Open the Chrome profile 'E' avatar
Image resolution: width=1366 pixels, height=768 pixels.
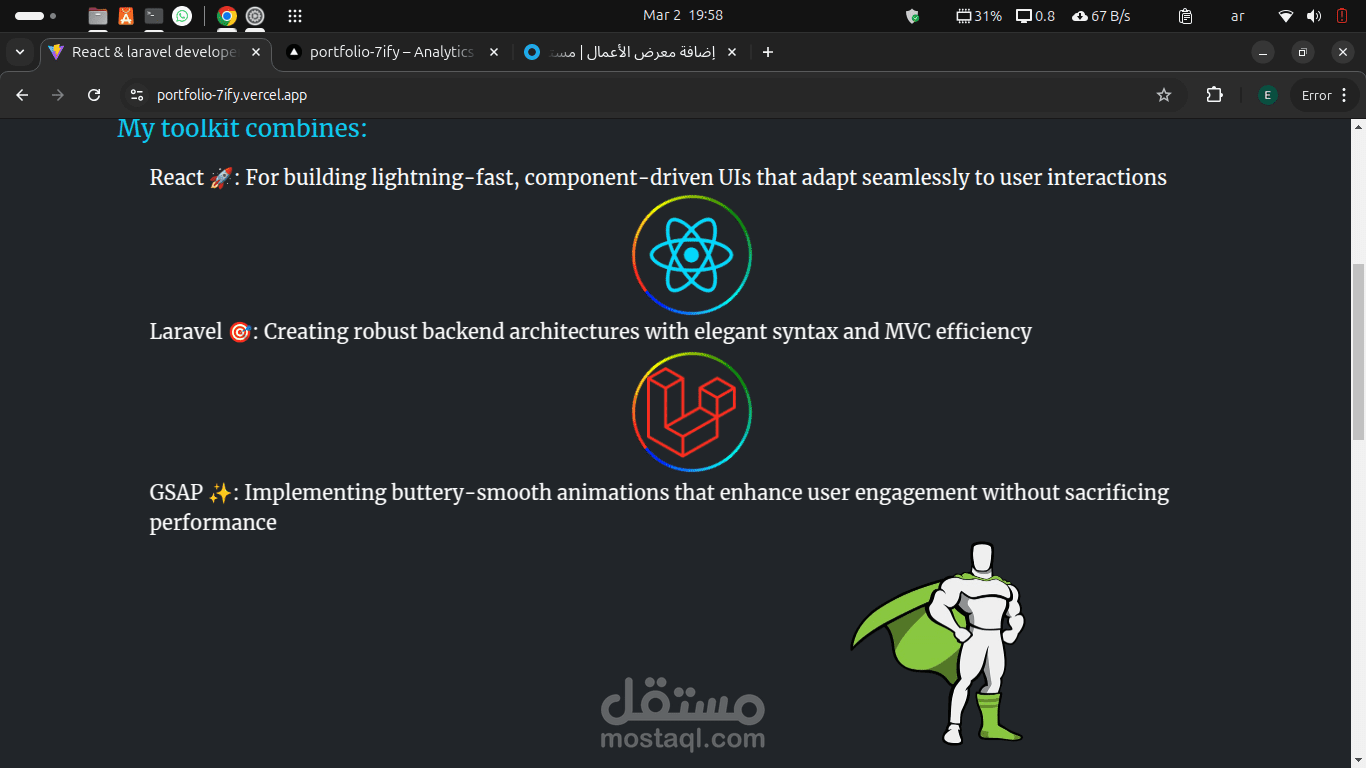click(x=1267, y=95)
